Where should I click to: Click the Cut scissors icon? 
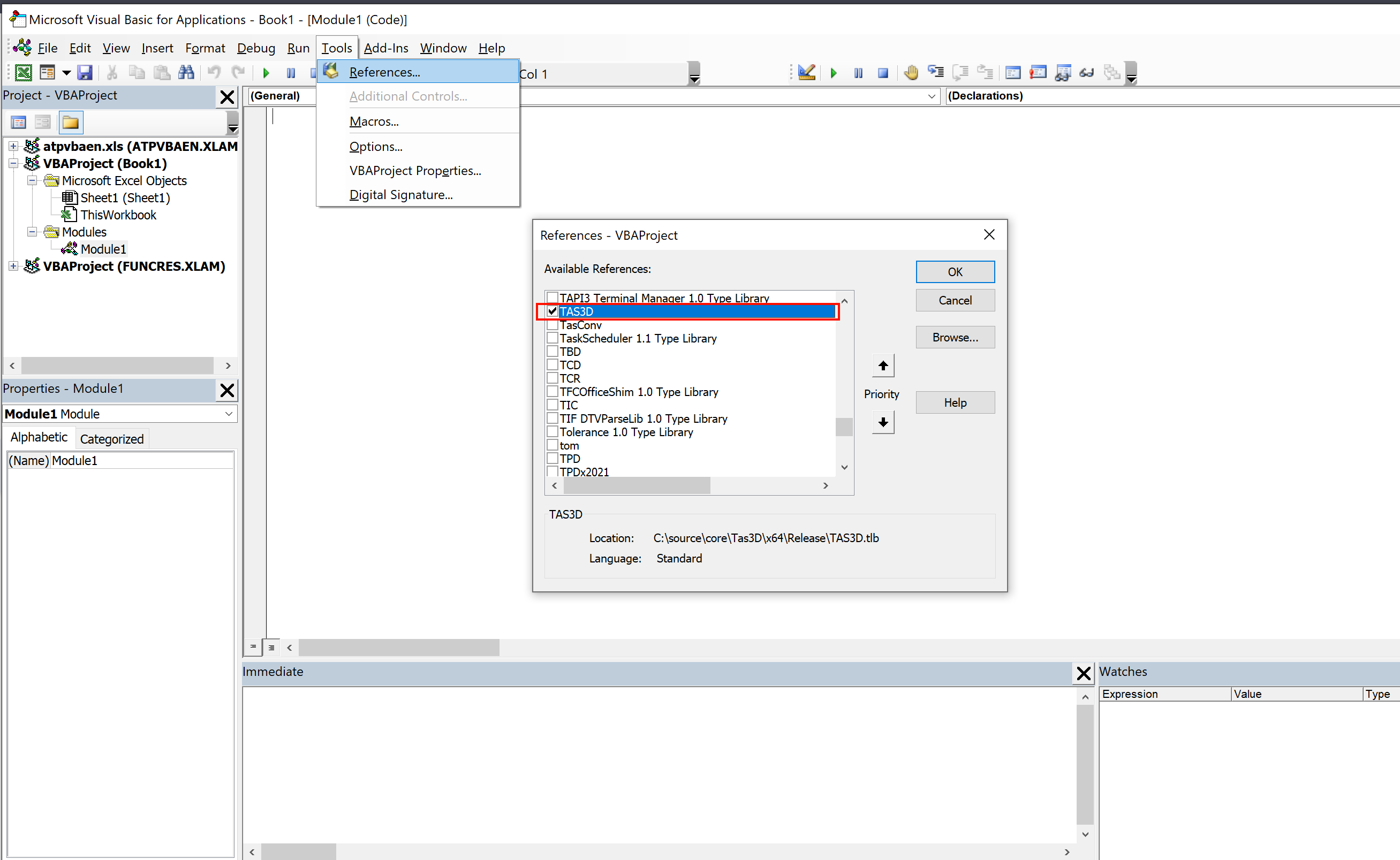[x=112, y=73]
